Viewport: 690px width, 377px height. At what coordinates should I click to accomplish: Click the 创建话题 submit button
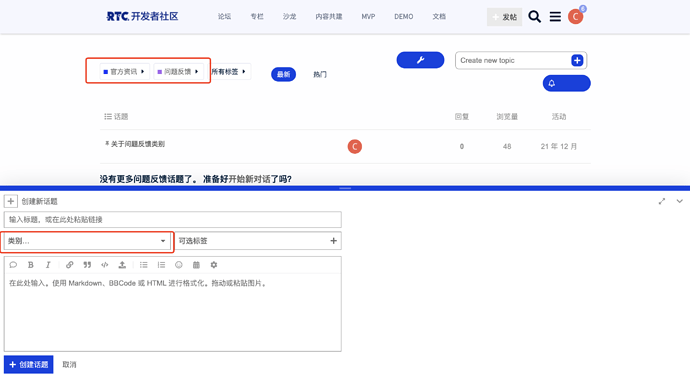click(29, 364)
